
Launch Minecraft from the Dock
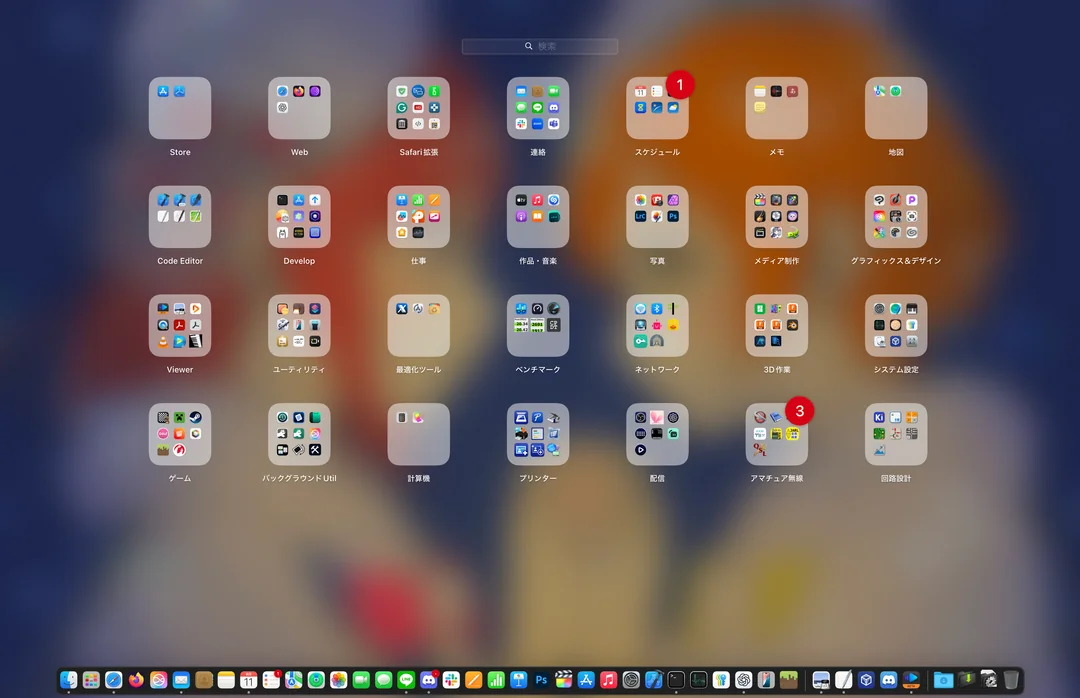coord(789,680)
